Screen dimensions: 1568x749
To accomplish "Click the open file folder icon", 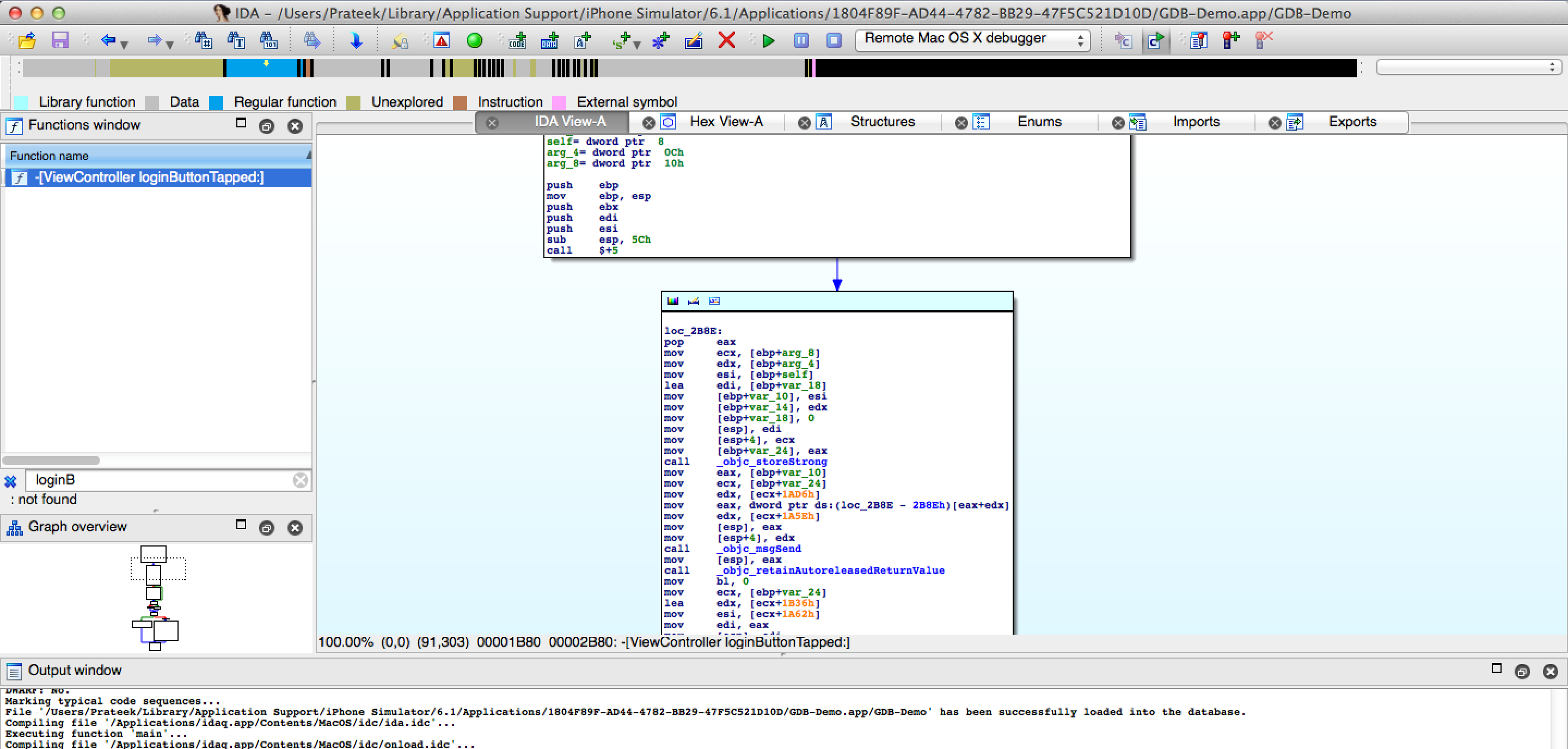I will pos(27,41).
